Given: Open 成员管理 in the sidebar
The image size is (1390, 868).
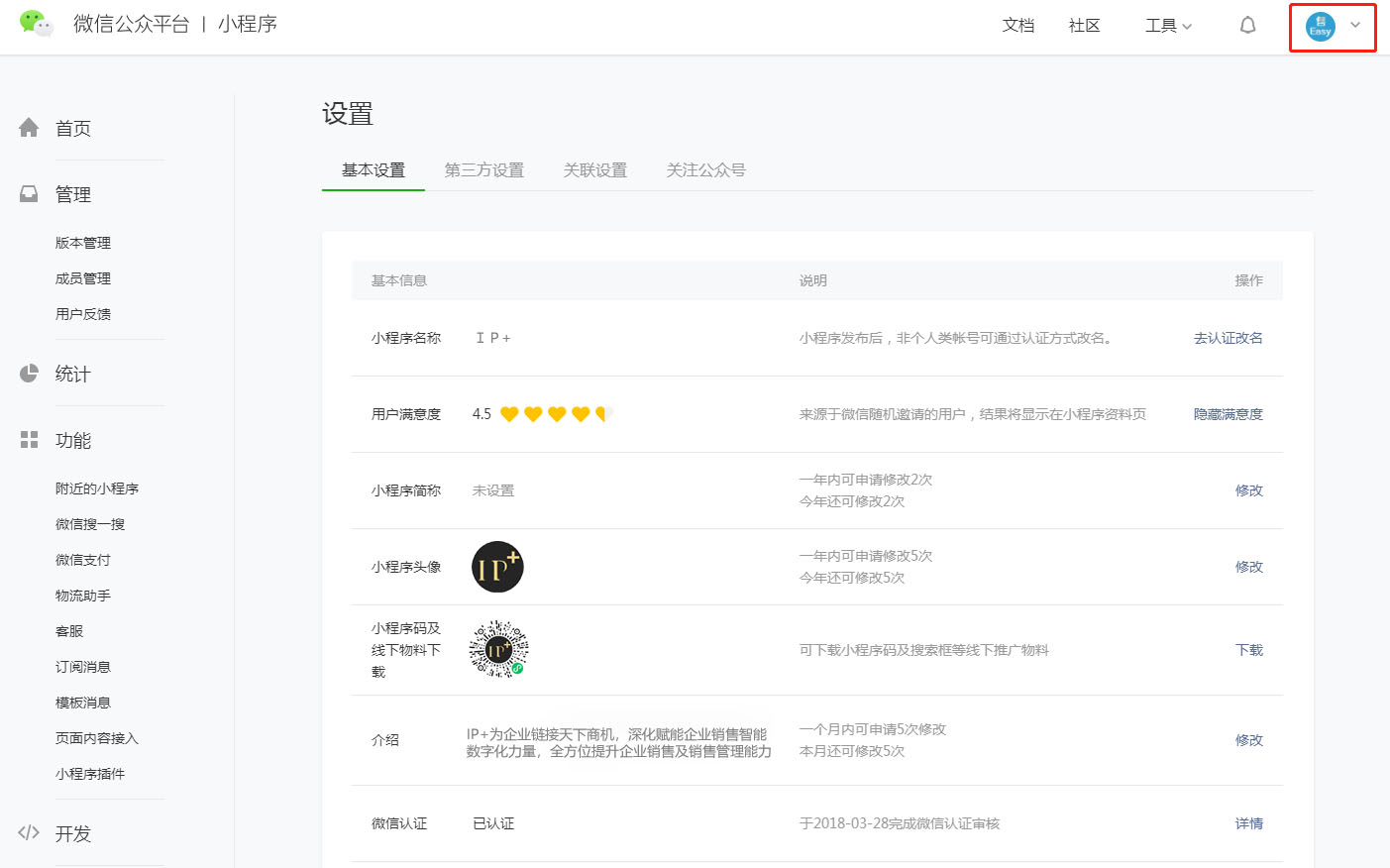Looking at the screenshot, I should click(x=83, y=278).
